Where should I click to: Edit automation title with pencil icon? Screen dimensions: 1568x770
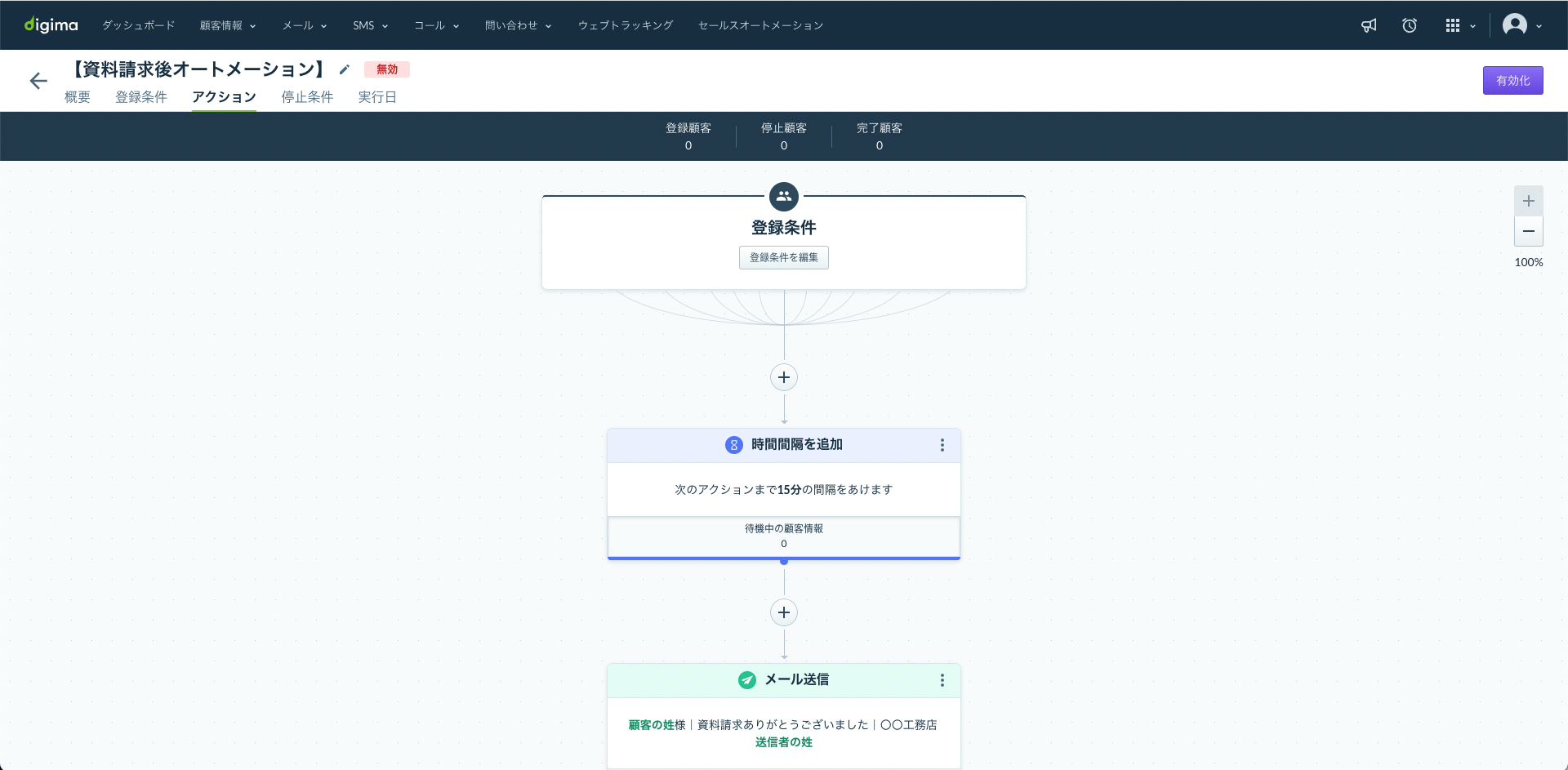[345, 69]
